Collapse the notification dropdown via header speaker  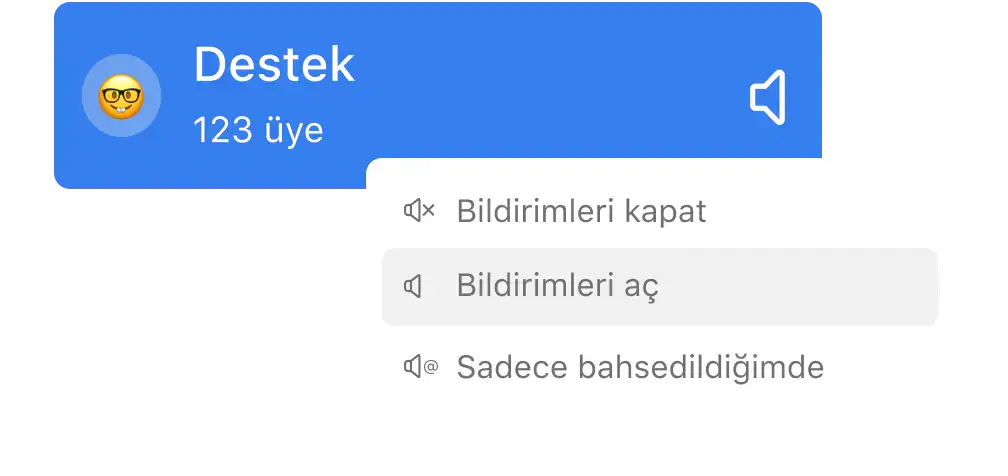tap(768, 98)
